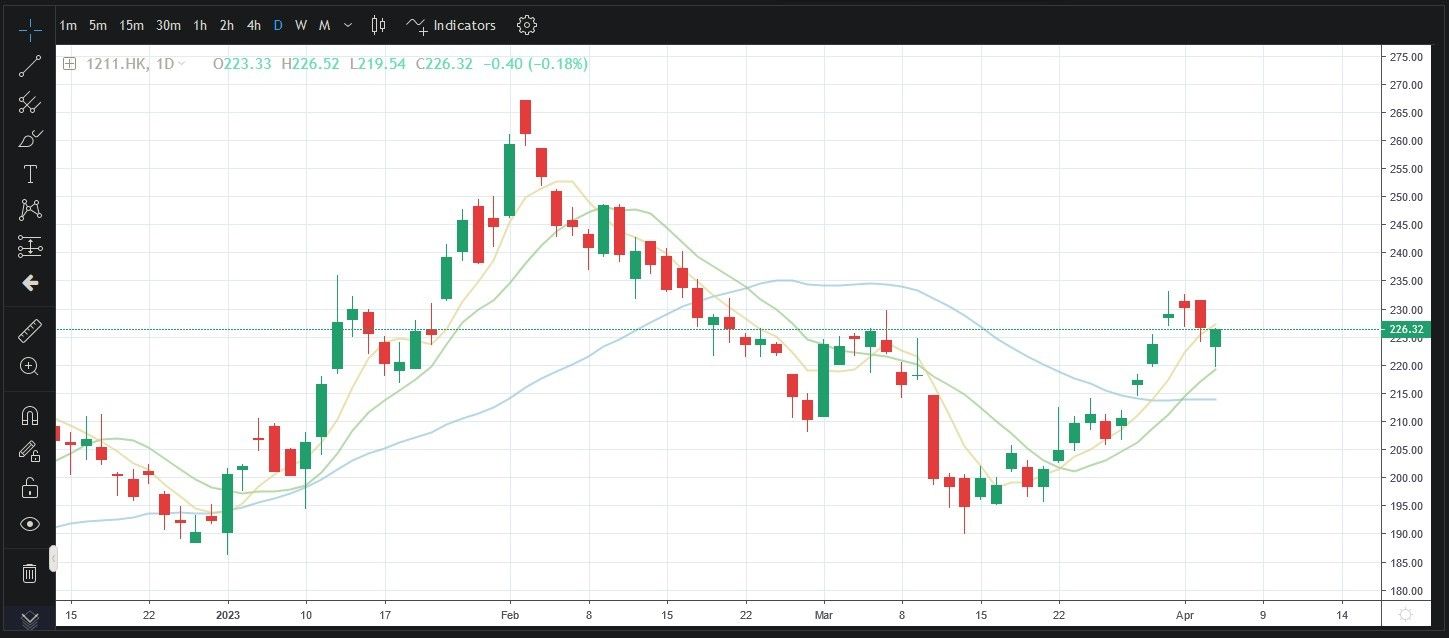Open the Indicators dialog
The image size is (1449, 638).
(x=451, y=25)
